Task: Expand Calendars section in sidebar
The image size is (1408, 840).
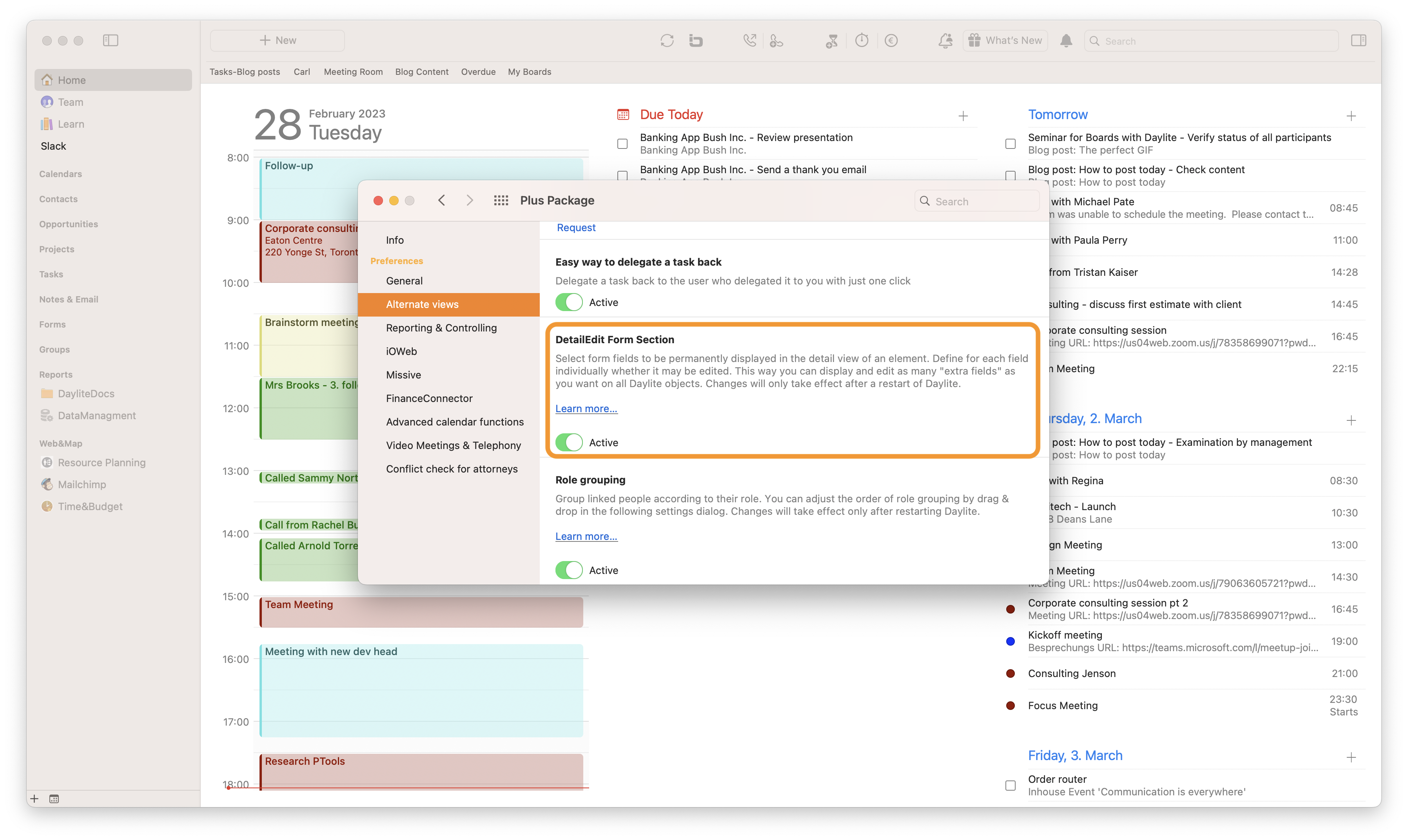Action: tap(61, 174)
